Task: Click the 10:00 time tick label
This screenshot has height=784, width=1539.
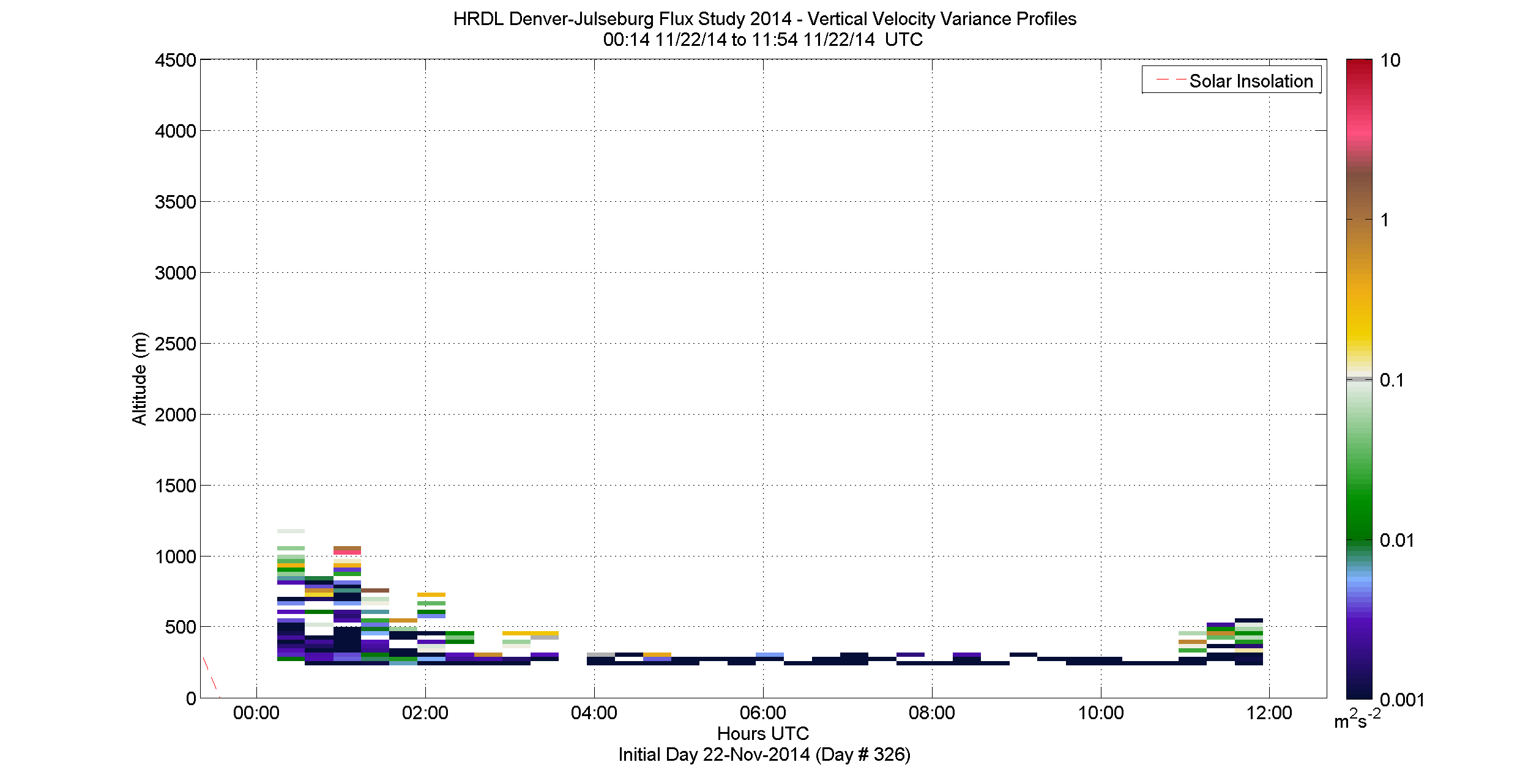Action: coord(1101,713)
